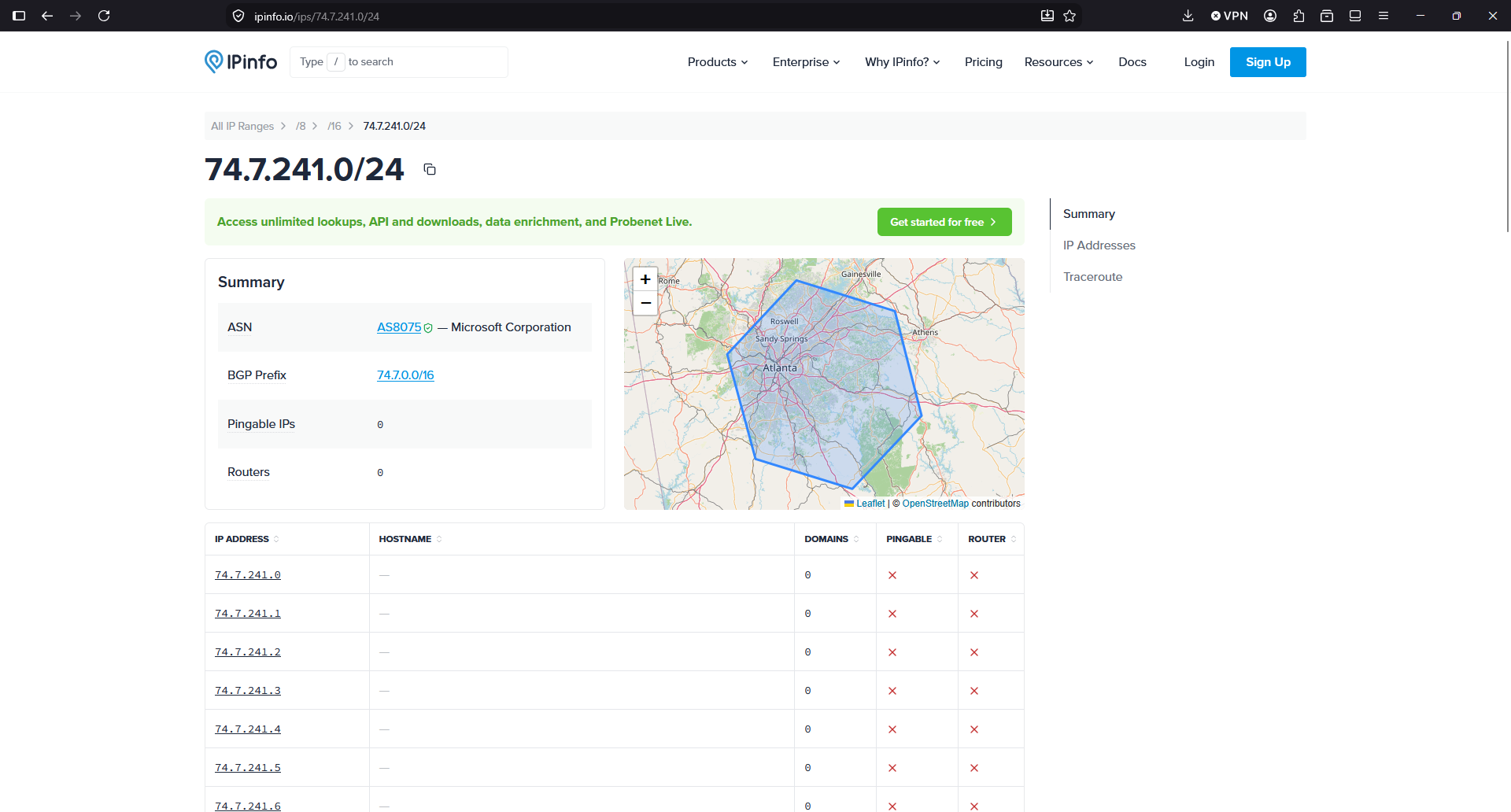Open IP address 74.7.241.3
Viewport: 1511px width, 812px height.
248,691
